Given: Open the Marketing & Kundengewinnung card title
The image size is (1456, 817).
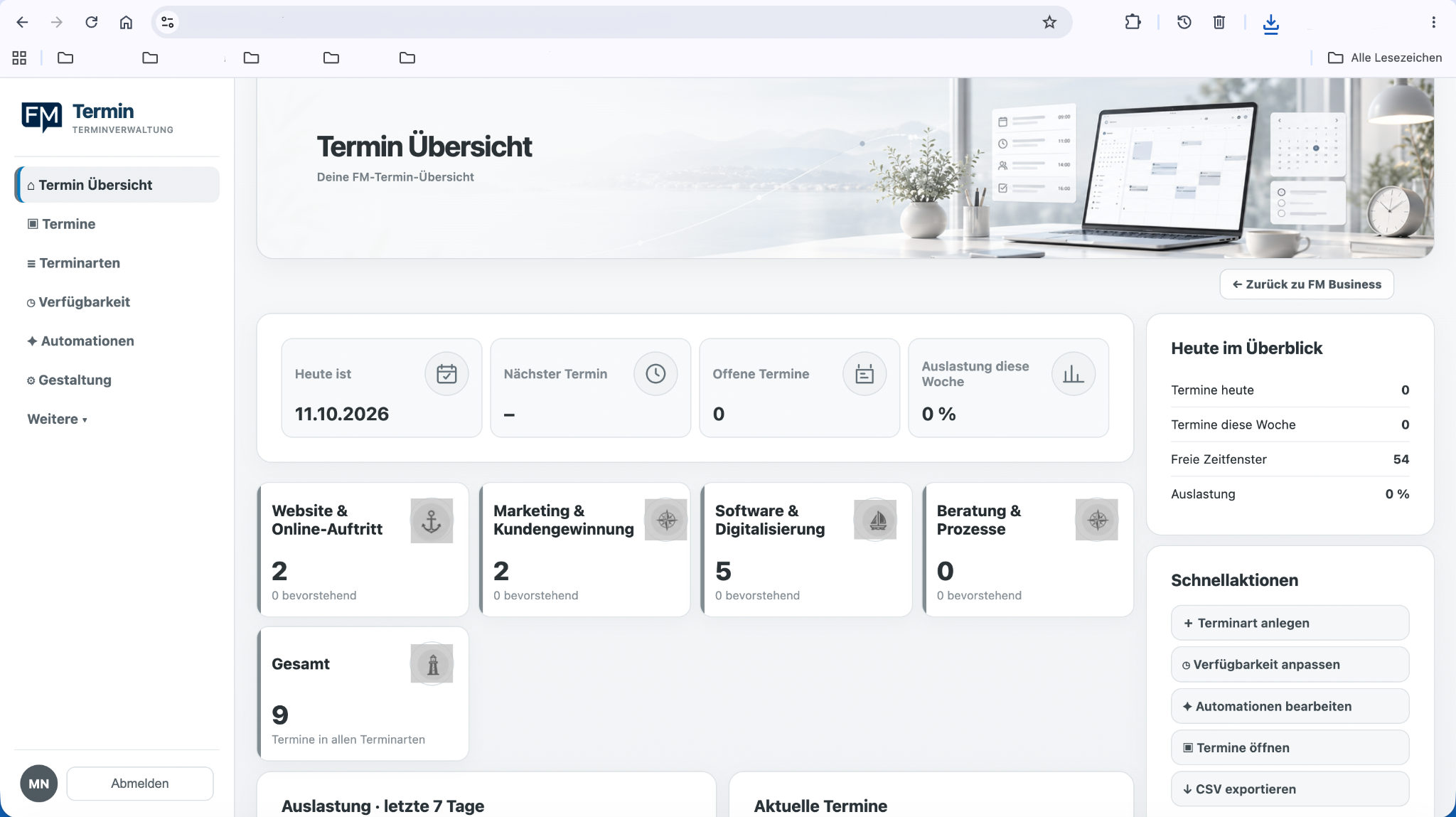Looking at the screenshot, I should [x=564, y=520].
